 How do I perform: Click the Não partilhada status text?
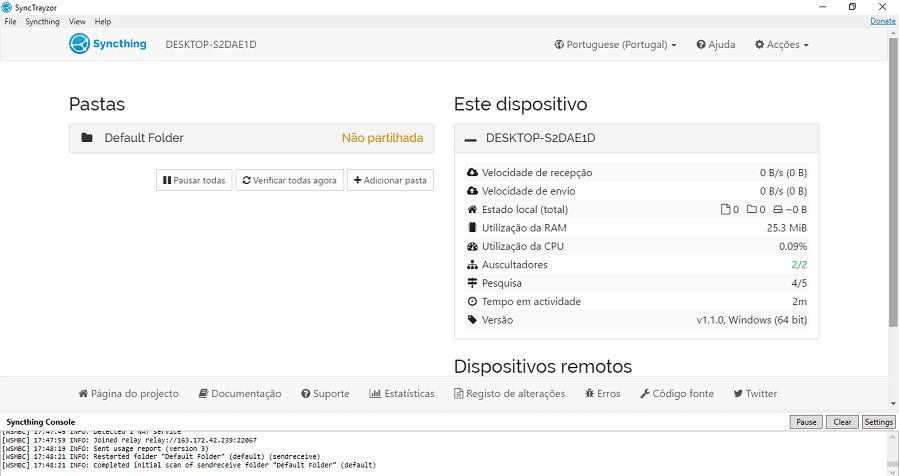382,138
